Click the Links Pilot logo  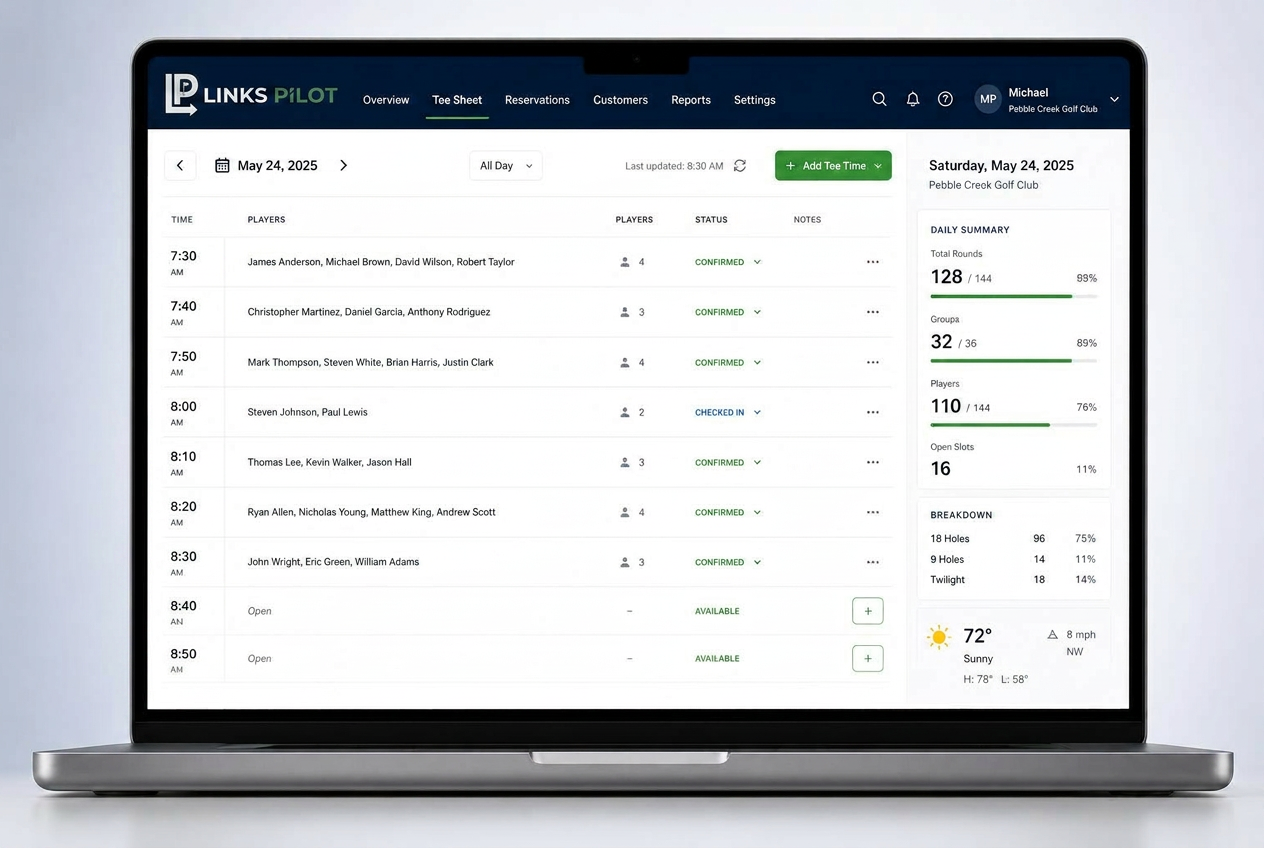pos(251,95)
